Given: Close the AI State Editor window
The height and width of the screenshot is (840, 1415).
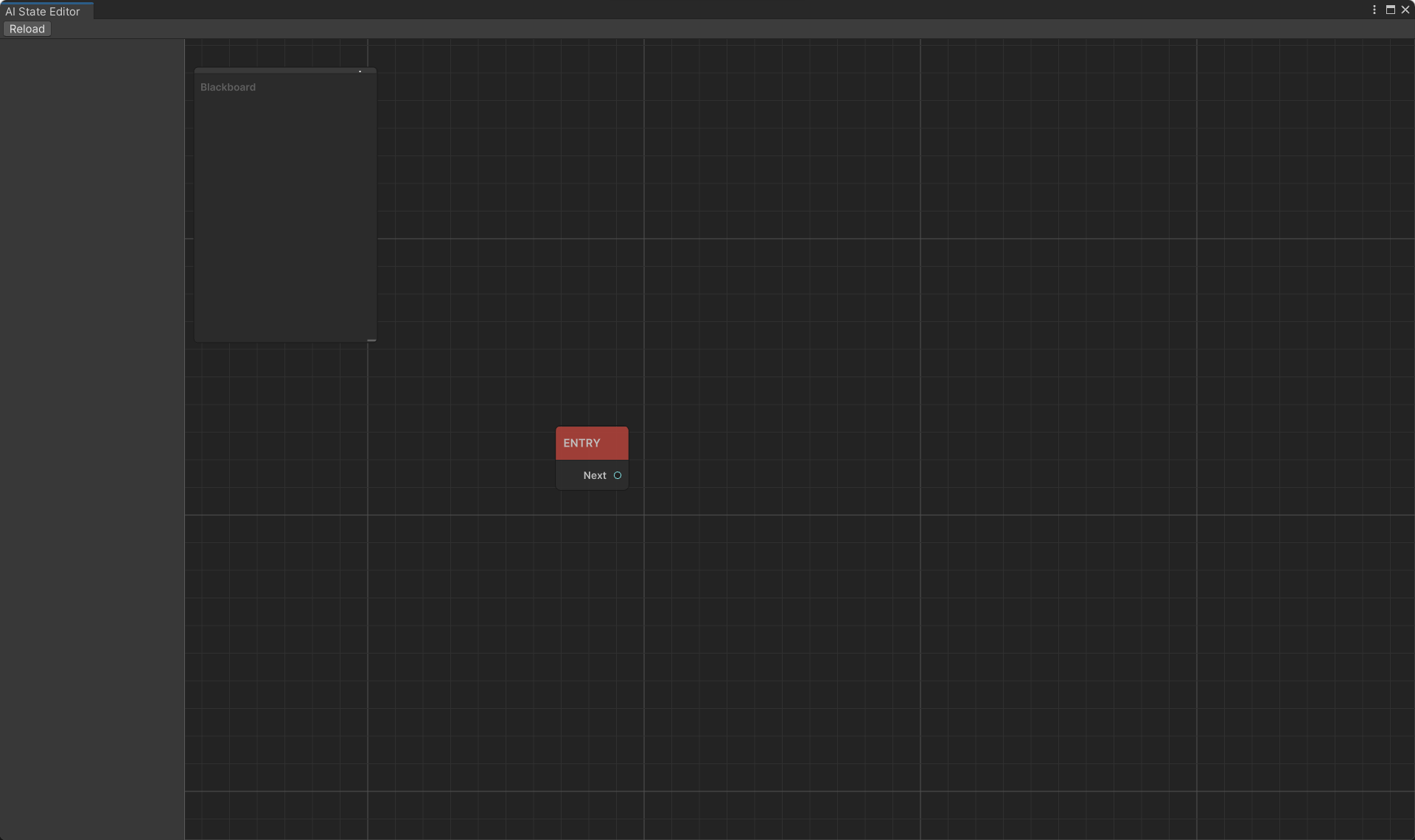Looking at the screenshot, I should (x=1405, y=10).
